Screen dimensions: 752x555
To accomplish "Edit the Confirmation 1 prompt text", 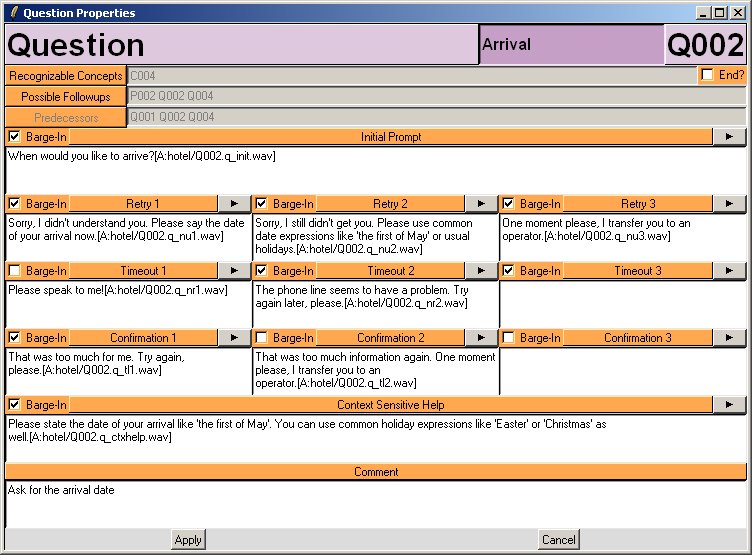I will click(128, 371).
